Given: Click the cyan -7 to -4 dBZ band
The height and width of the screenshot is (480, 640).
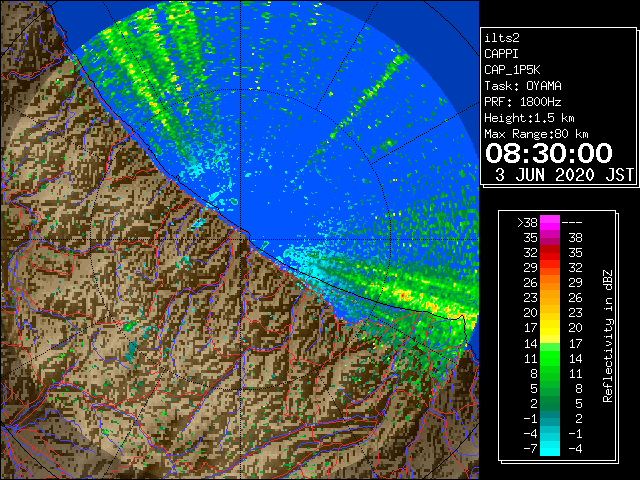Looking at the screenshot, I should click(x=550, y=448).
